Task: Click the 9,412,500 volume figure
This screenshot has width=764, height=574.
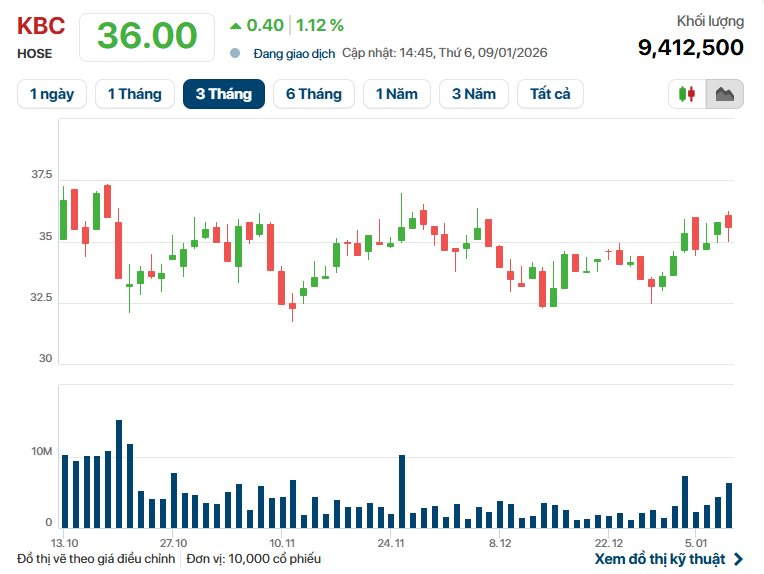Action: 690,47
